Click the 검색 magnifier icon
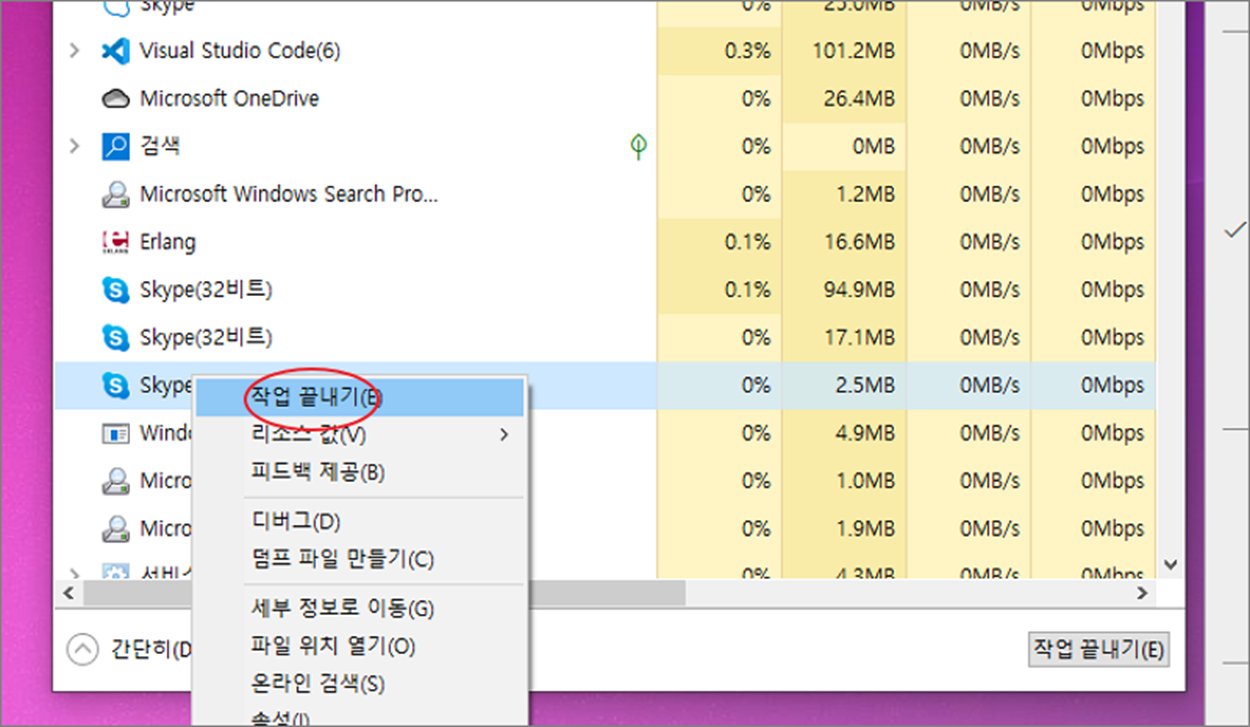The width and height of the screenshot is (1250, 727). 116,146
